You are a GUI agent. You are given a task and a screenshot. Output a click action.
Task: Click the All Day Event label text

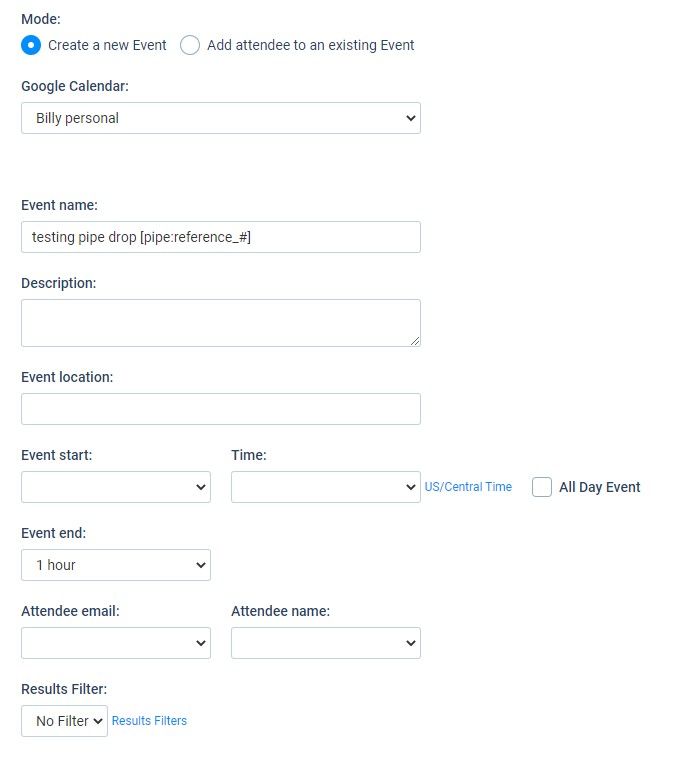pyautogui.click(x=600, y=487)
